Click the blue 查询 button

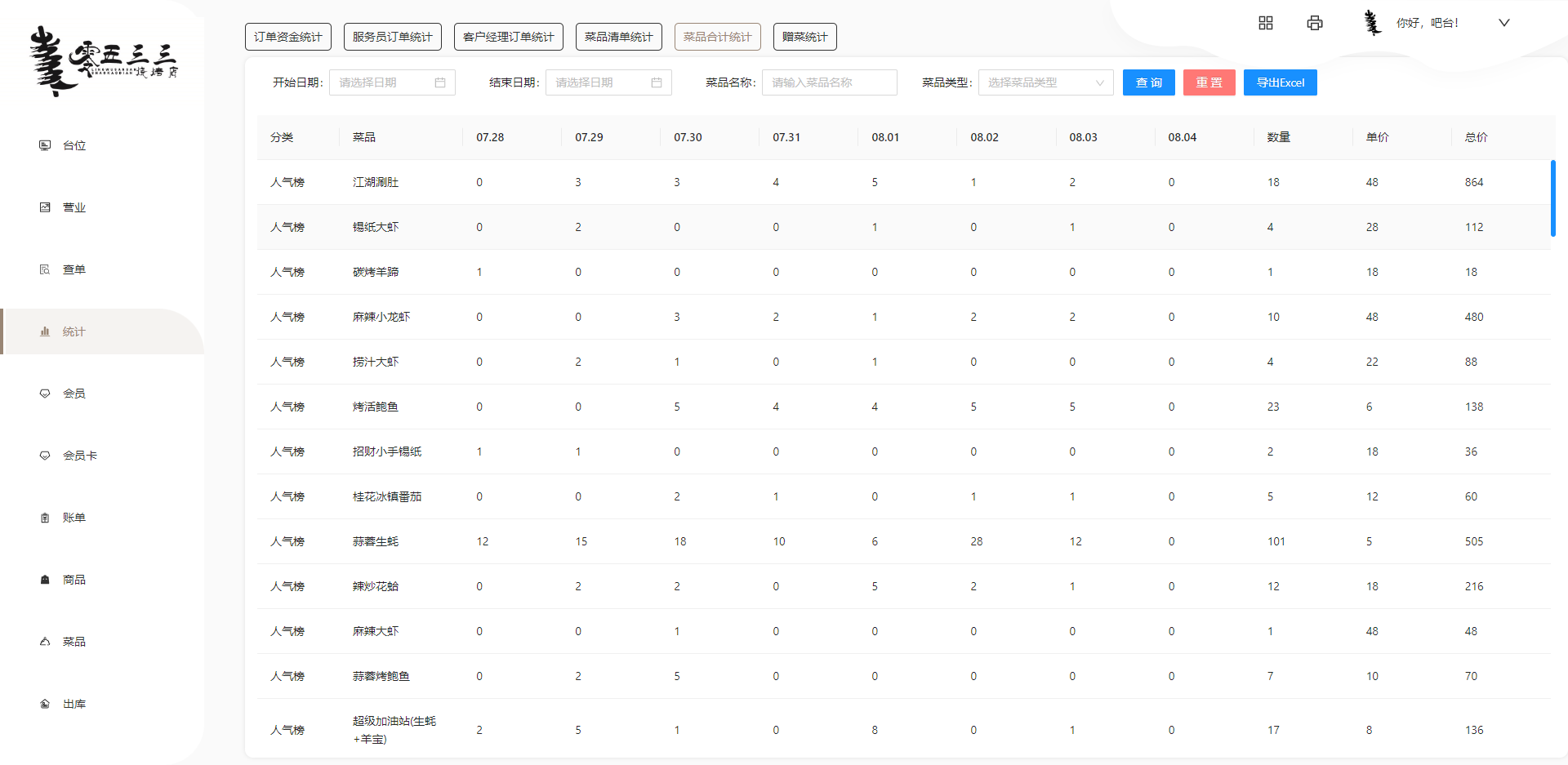point(1148,82)
